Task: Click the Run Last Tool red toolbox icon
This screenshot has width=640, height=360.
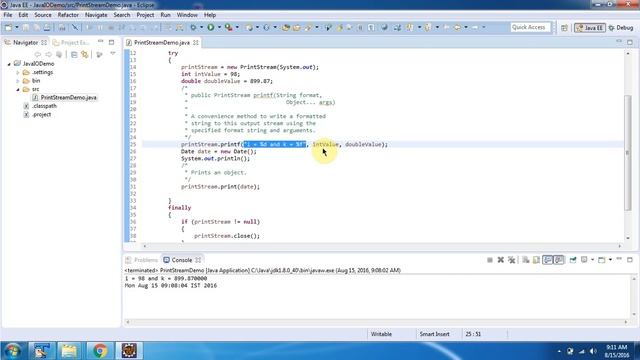Action: pos(229,27)
